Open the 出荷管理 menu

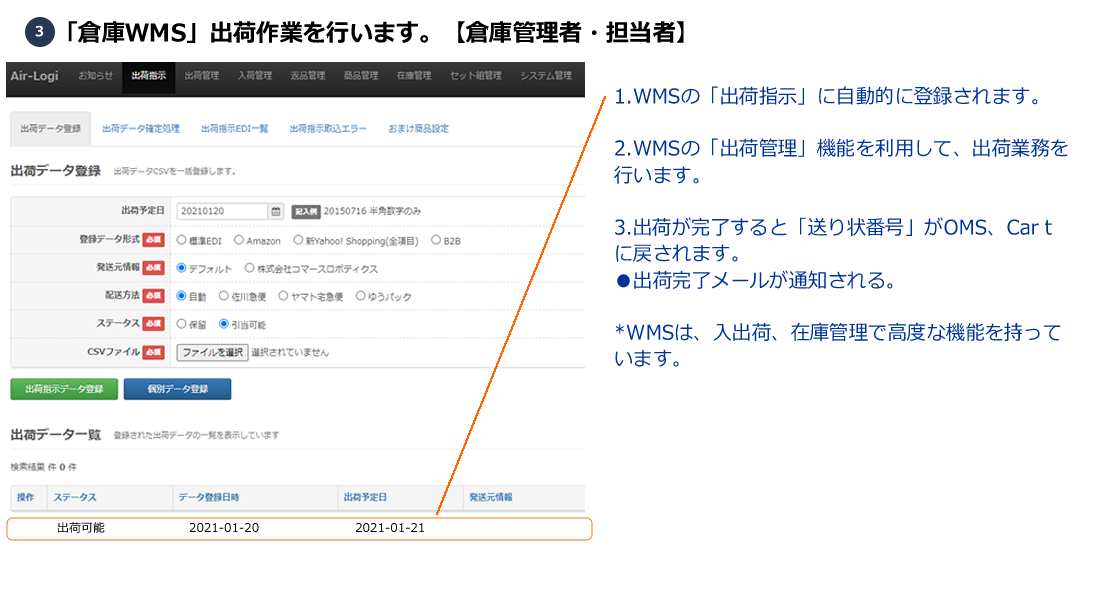[x=201, y=76]
